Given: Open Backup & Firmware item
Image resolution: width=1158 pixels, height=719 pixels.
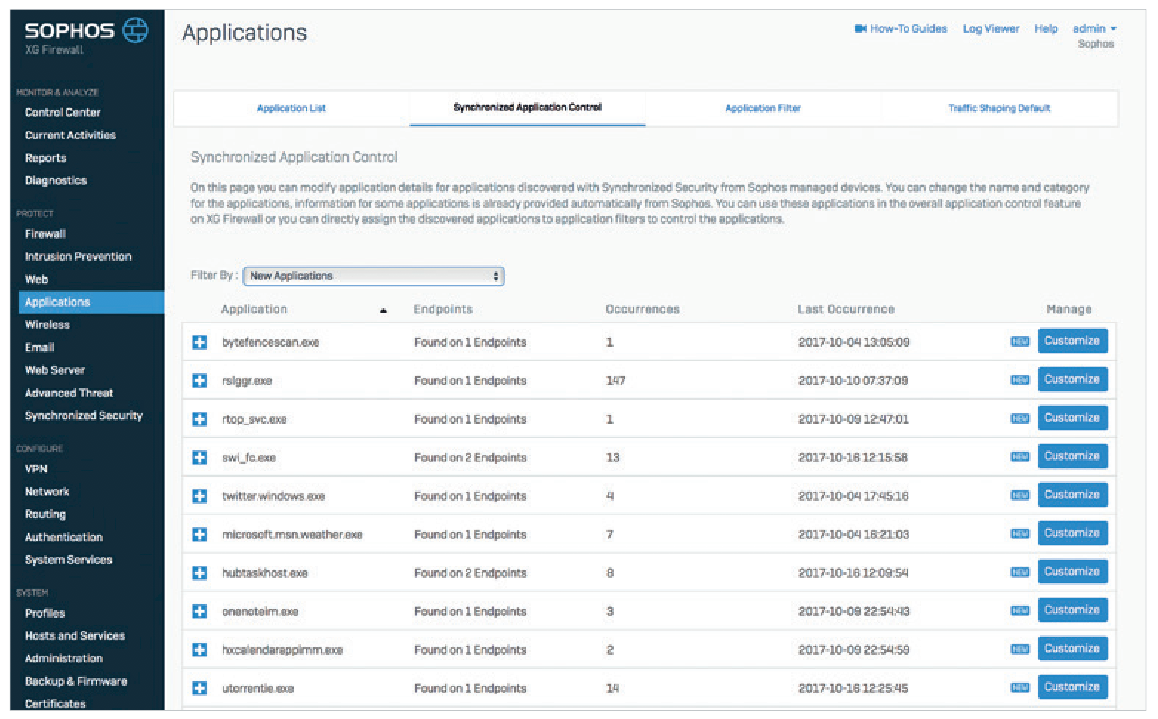Looking at the screenshot, I should (76, 681).
